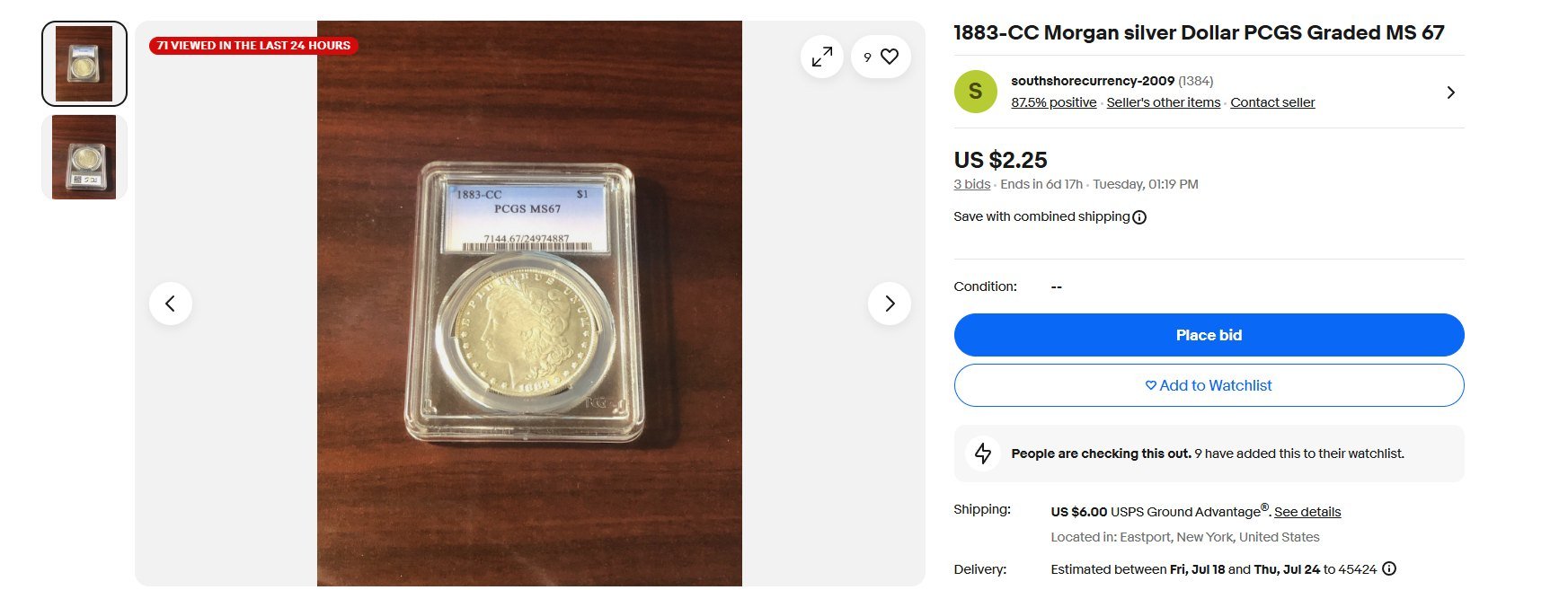Click the lightning bolt icon

[x=983, y=454]
